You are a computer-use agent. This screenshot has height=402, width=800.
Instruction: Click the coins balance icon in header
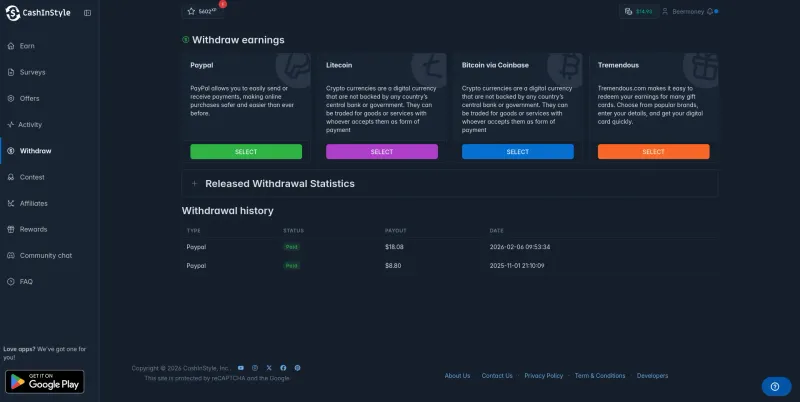(x=628, y=11)
